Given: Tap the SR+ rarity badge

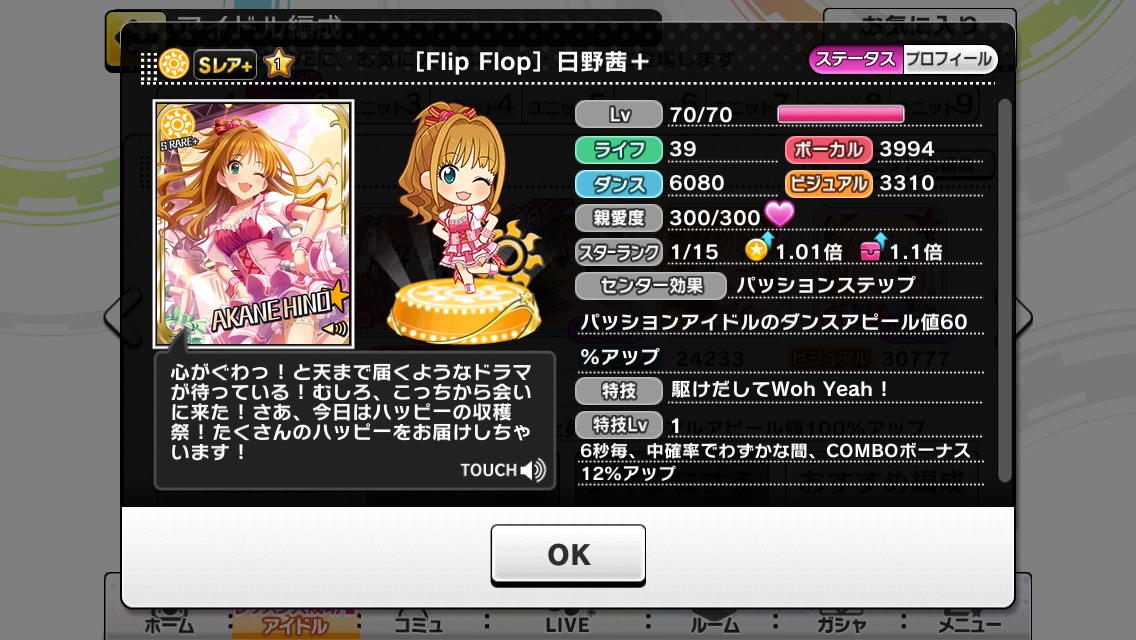Looking at the screenshot, I should (x=225, y=65).
